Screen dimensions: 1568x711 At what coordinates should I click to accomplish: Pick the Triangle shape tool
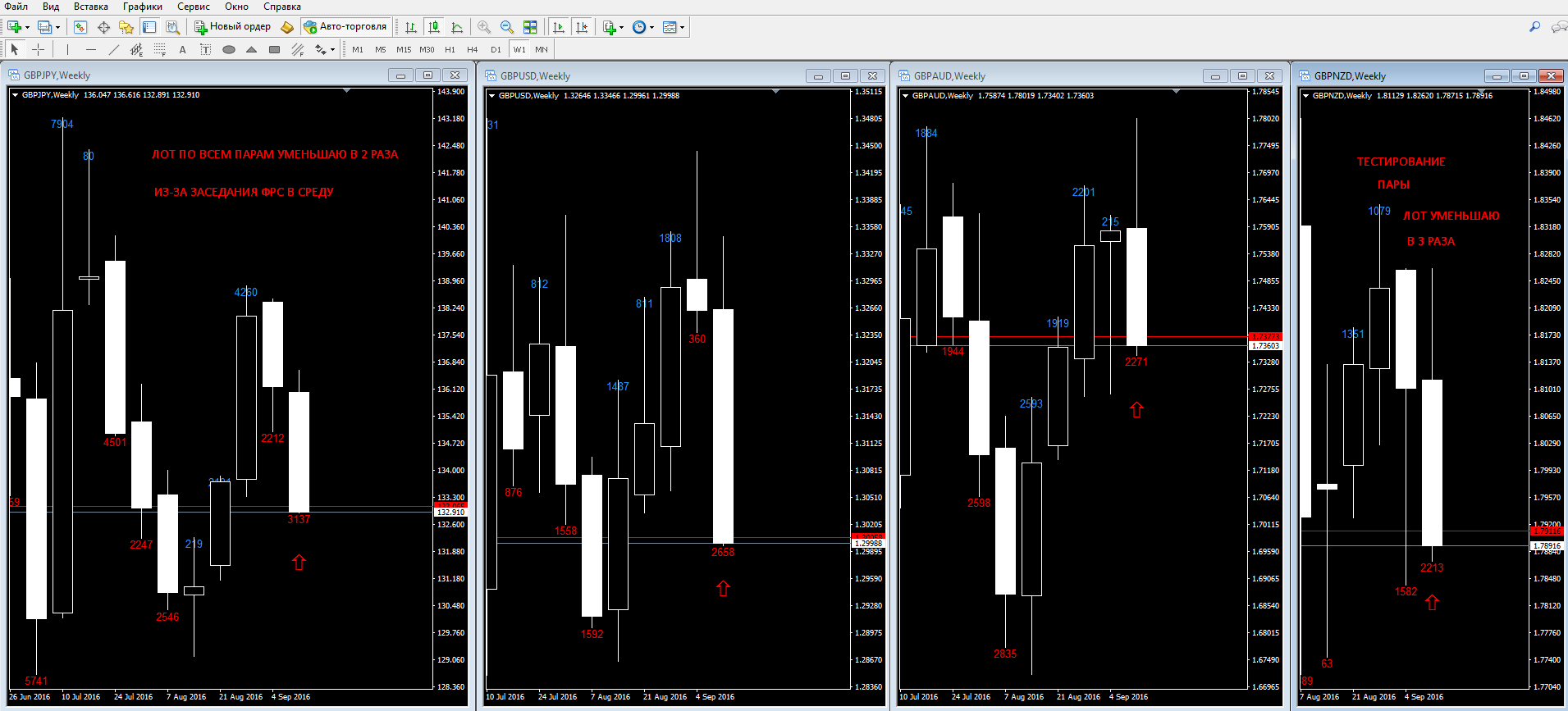point(252,49)
